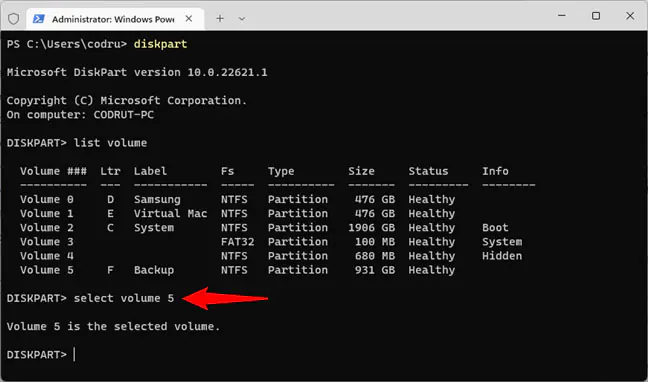648x382 pixels.
Task: Click the red arrow pointing at select volume 5
Action: [x=225, y=298]
